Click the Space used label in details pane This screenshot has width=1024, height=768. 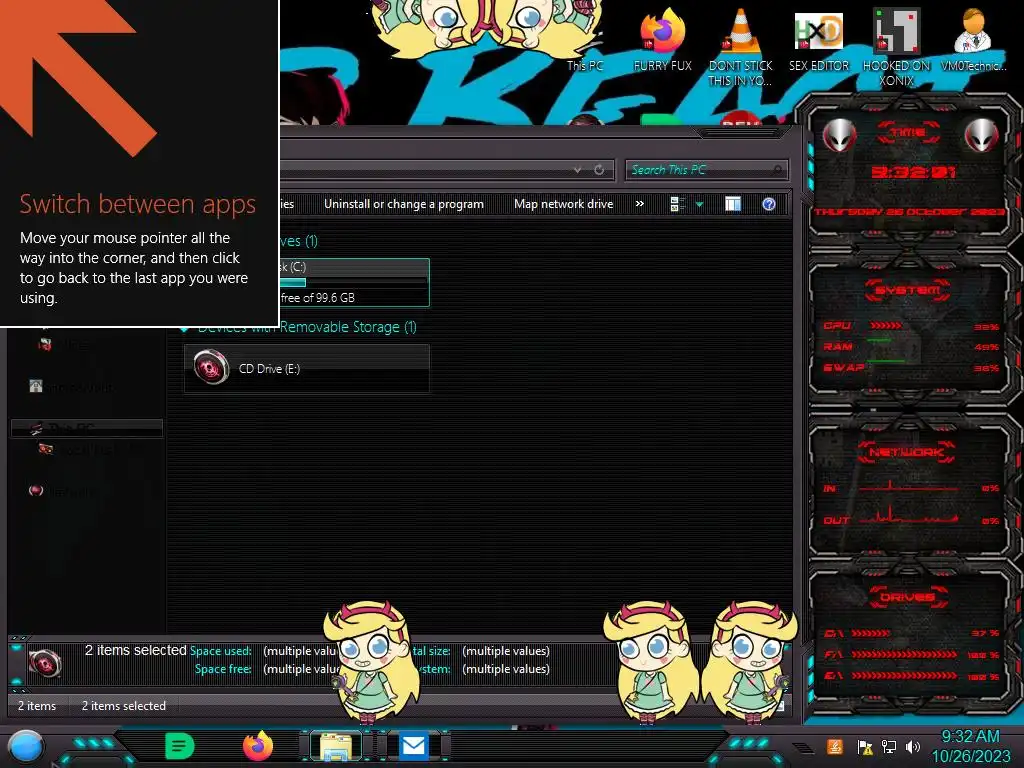[x=220, y=651]
